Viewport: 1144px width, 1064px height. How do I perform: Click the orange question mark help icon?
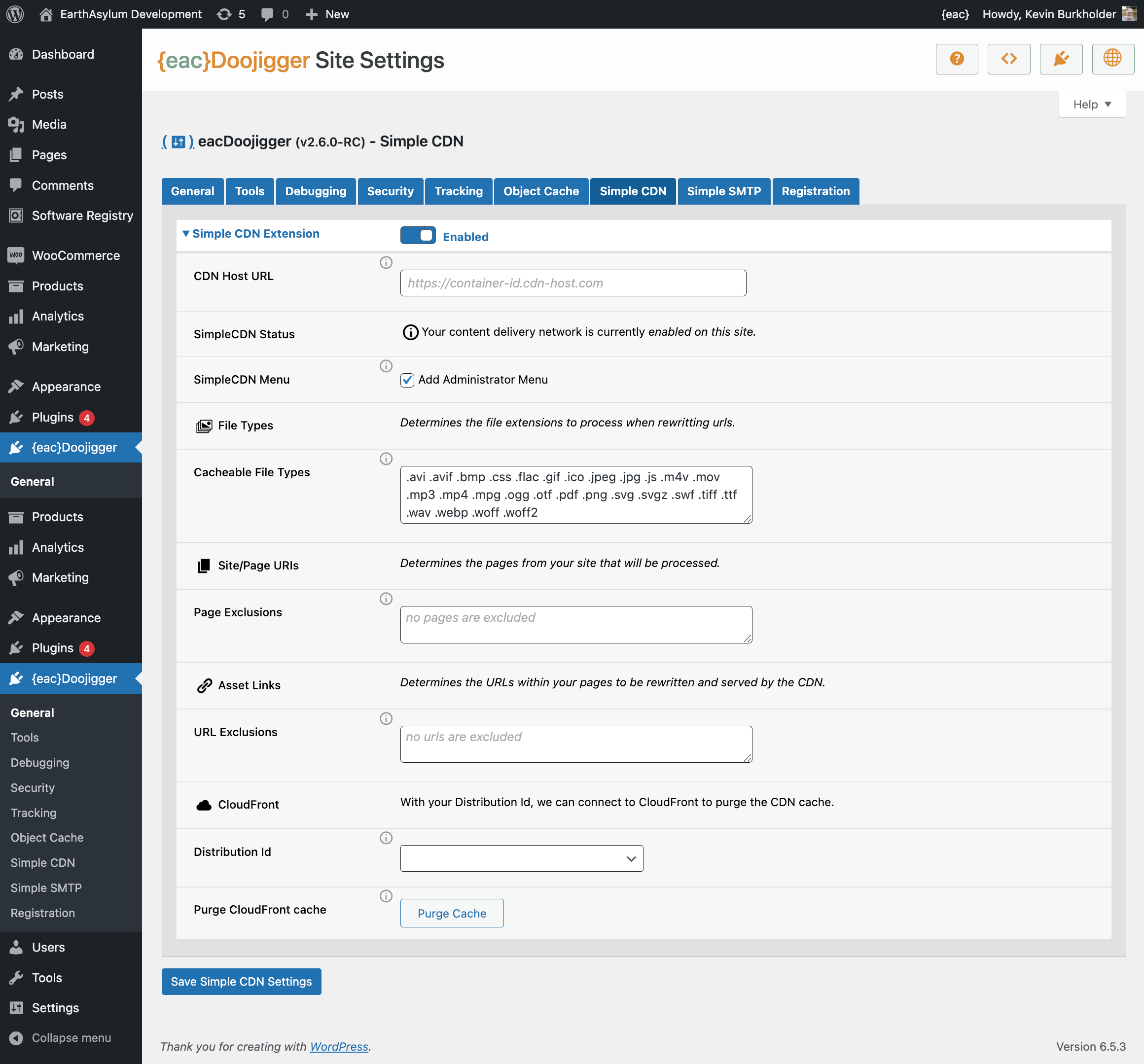[x=957, y=59]
